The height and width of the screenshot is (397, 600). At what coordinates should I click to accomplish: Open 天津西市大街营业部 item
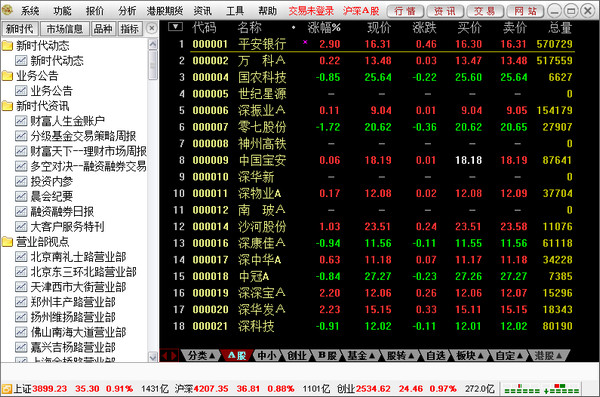point(71,287)
